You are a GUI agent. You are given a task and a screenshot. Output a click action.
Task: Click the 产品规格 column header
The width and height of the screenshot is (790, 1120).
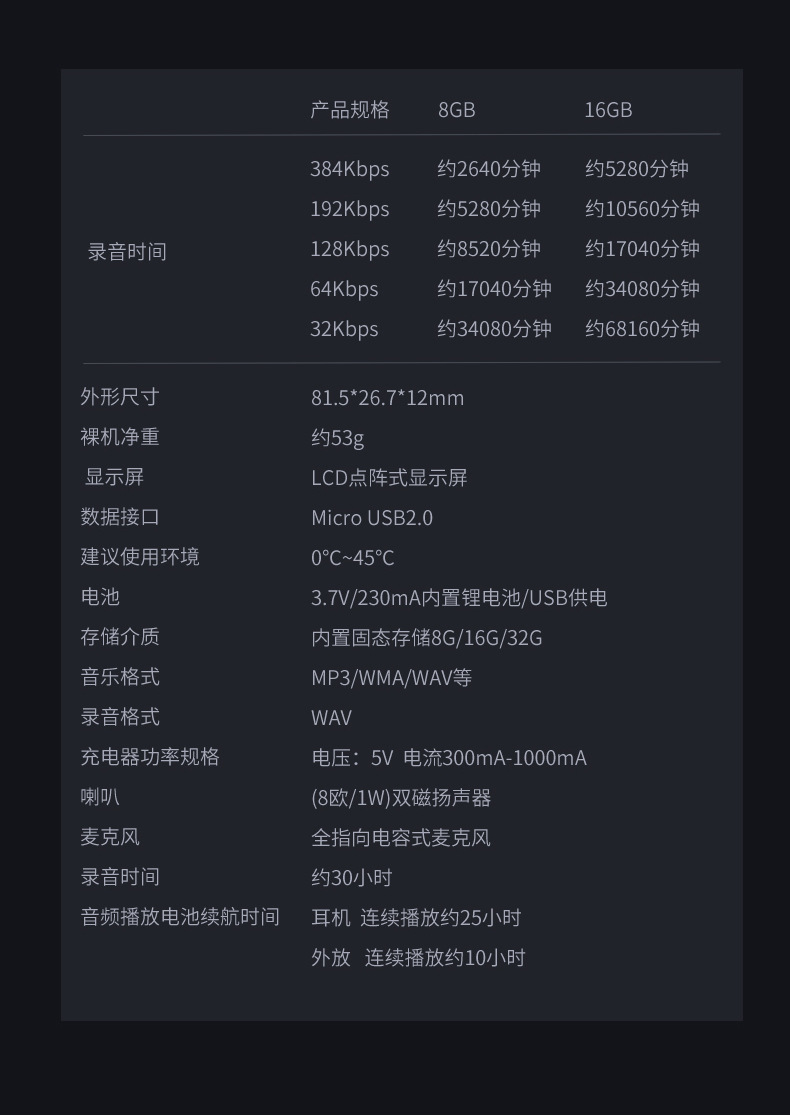pos(349,110)
